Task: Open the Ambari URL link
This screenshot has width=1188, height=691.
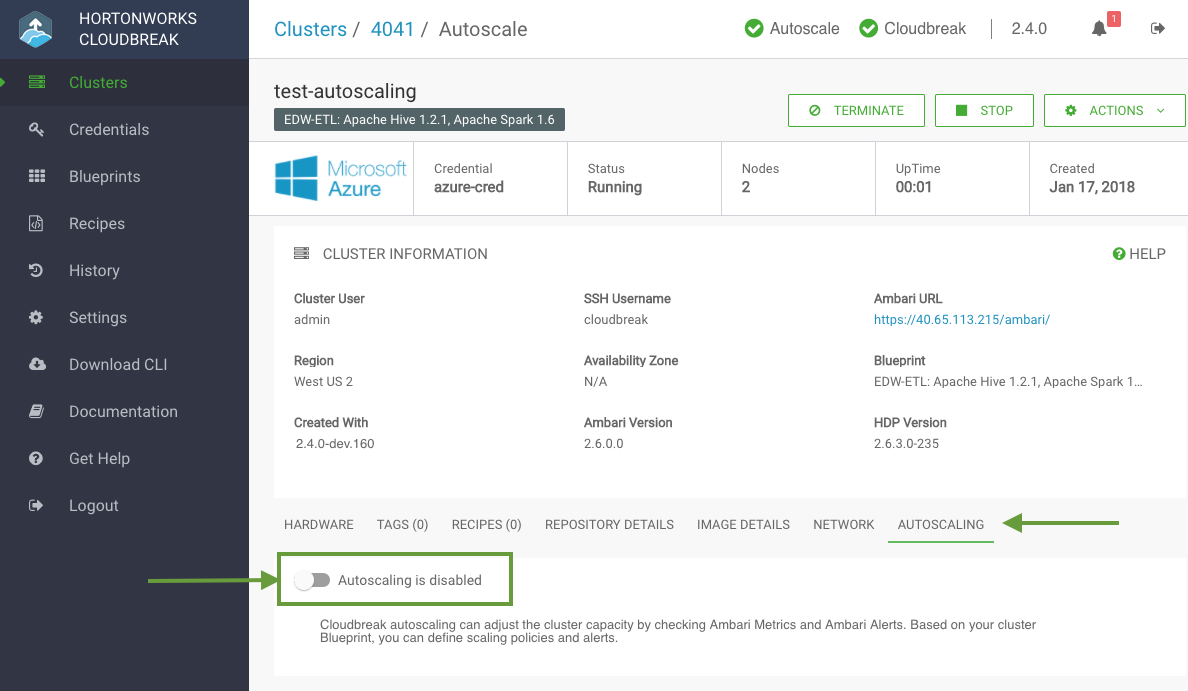Action: click(x=961, y=320)
